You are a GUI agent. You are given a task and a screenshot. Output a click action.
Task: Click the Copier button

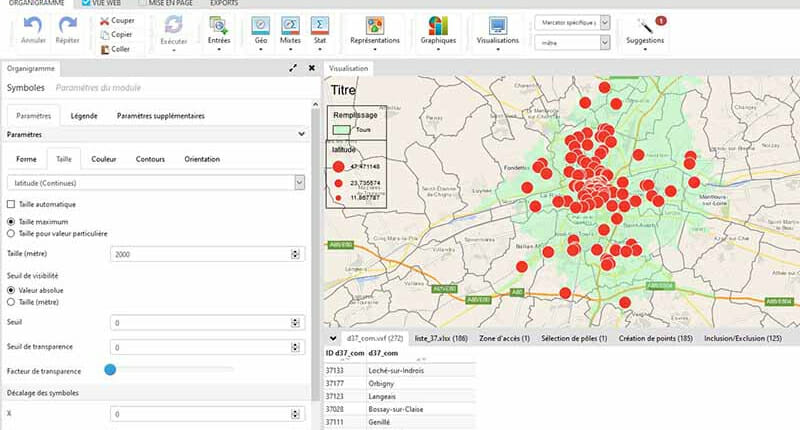(x=116, y=34)
